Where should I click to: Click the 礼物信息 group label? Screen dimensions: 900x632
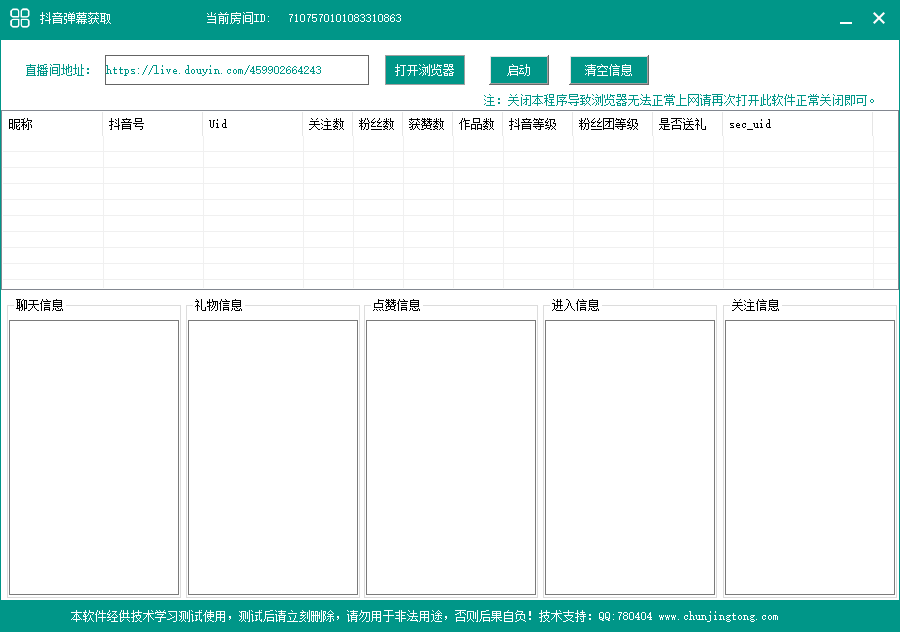(218, 305)
